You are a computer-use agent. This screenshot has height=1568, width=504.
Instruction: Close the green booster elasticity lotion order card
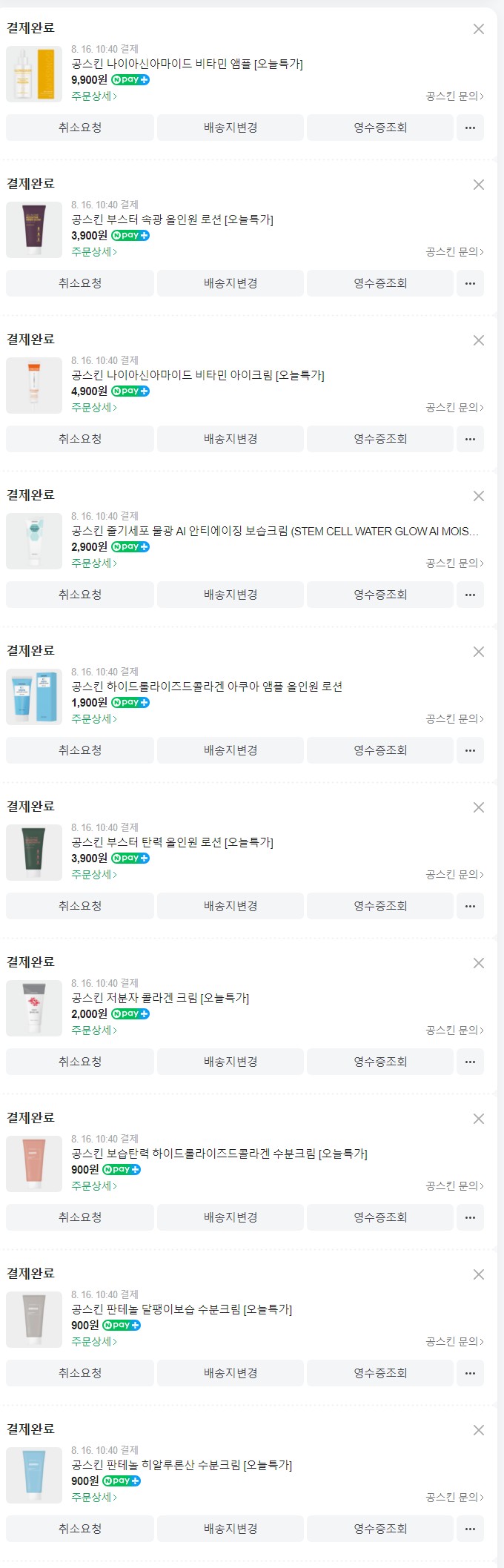478,807
